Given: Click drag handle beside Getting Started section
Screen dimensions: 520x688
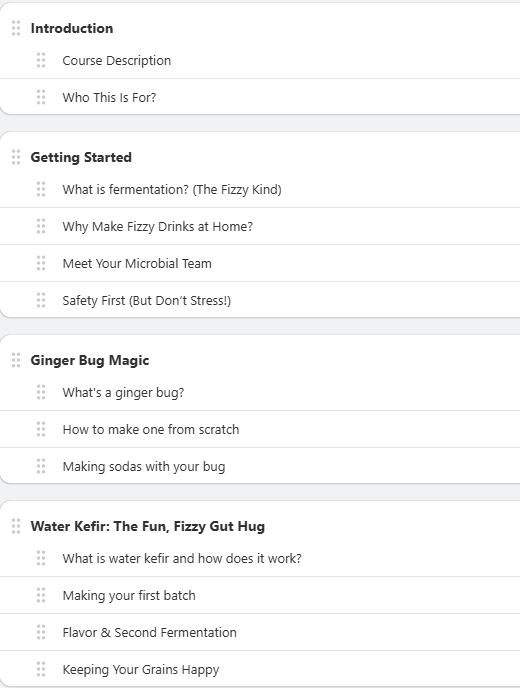Looking at the screenshot, I should [x=16, y=157].
